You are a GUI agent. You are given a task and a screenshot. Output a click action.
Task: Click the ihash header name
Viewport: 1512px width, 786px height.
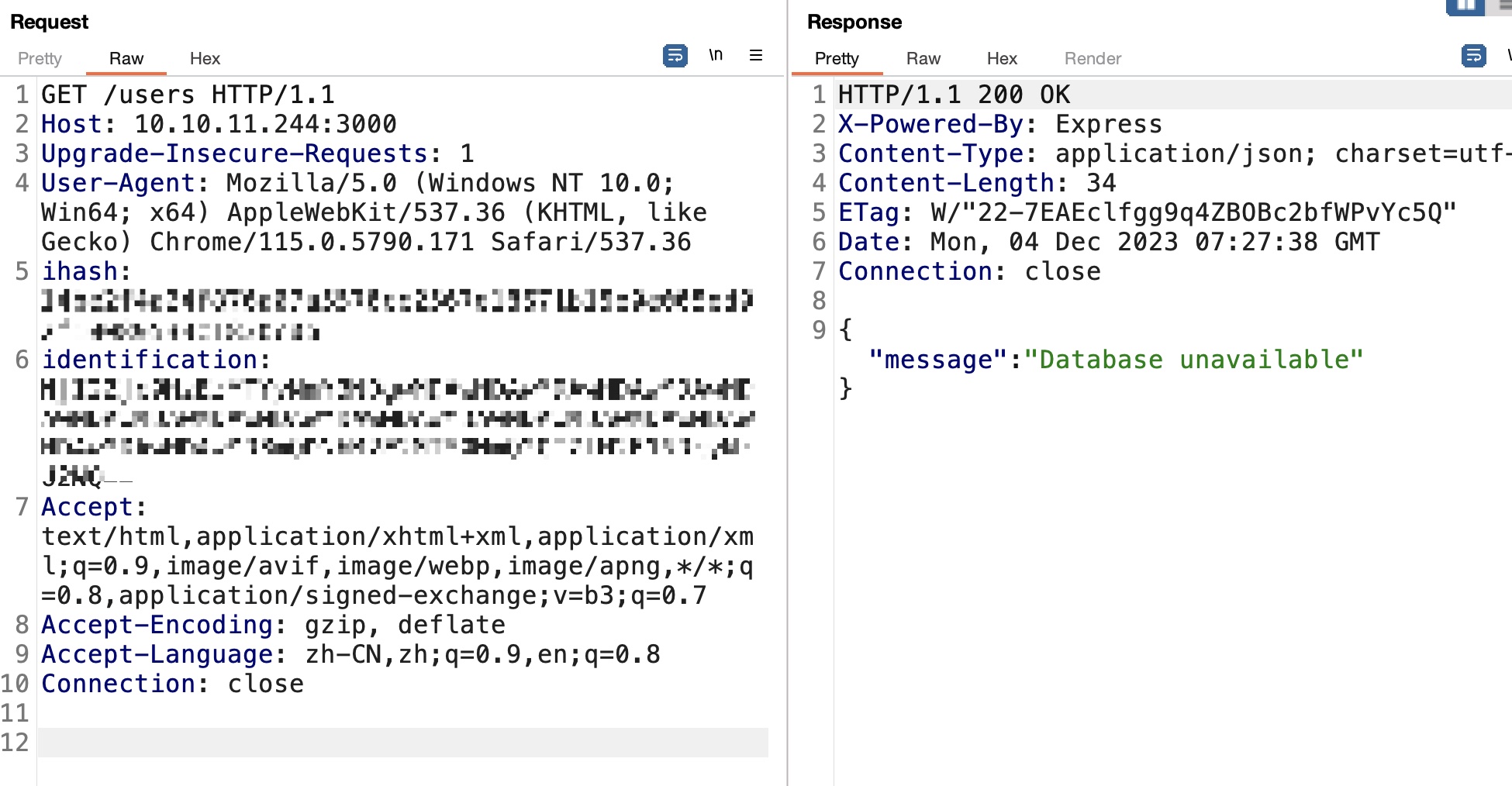coord(81,271)
